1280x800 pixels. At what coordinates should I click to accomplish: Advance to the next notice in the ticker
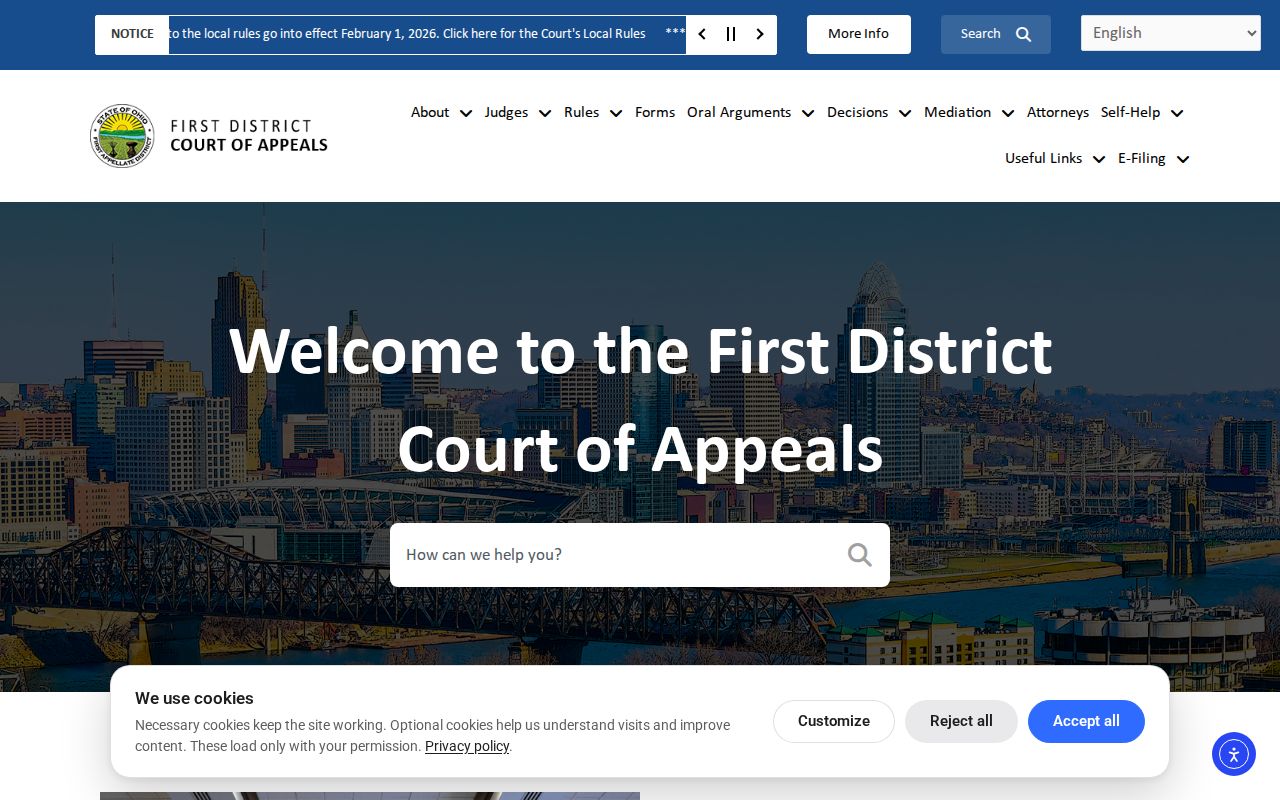pyautogui.click(x=760, y=34)
